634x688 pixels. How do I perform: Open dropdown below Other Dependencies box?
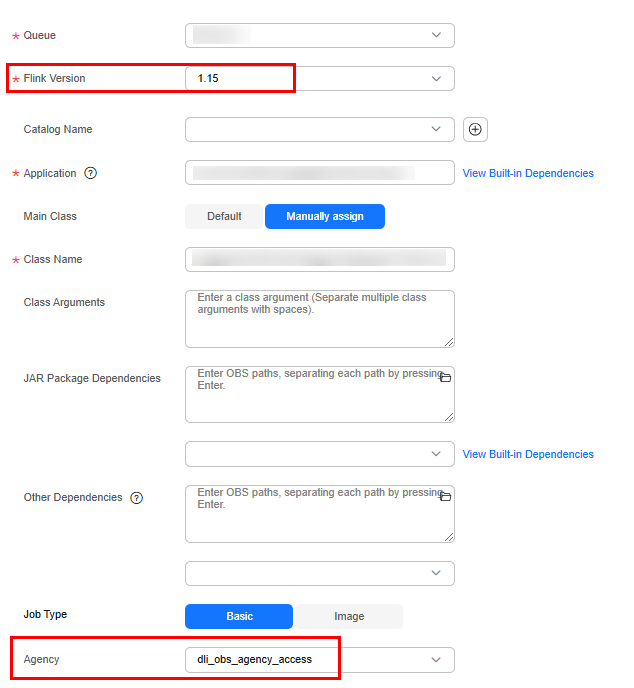click(320, 573)
